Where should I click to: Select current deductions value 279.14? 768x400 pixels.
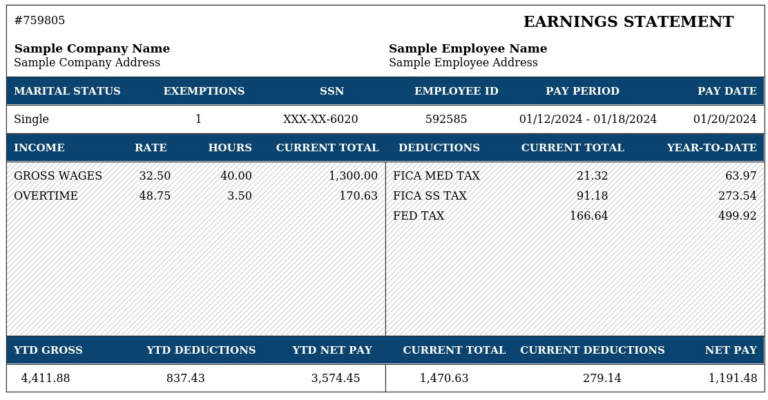tap(602, 378)
